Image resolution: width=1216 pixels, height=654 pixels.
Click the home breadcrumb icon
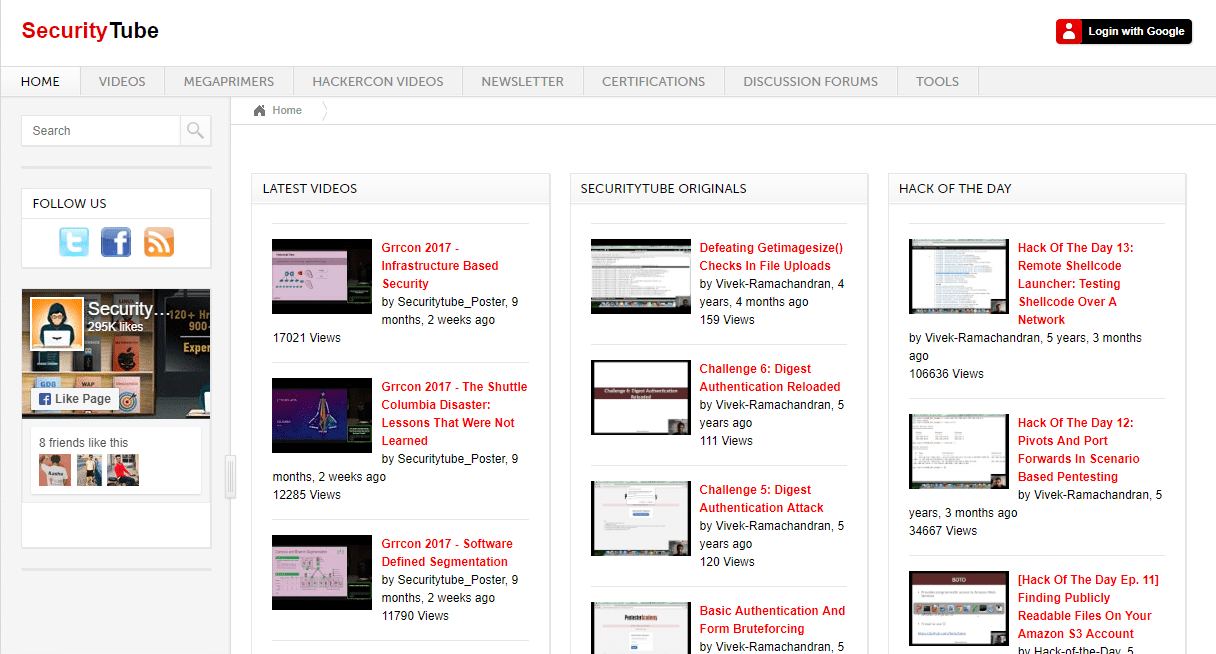(x=260, y=111)
